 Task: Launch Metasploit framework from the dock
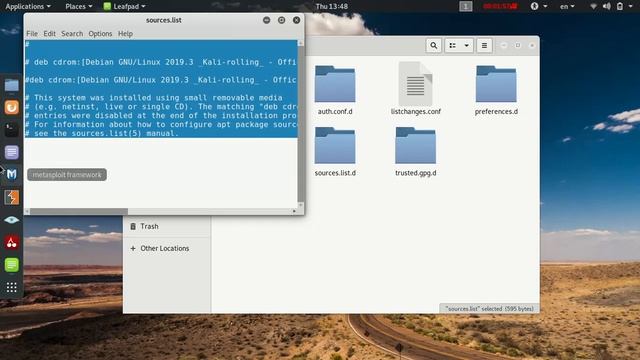11,175
